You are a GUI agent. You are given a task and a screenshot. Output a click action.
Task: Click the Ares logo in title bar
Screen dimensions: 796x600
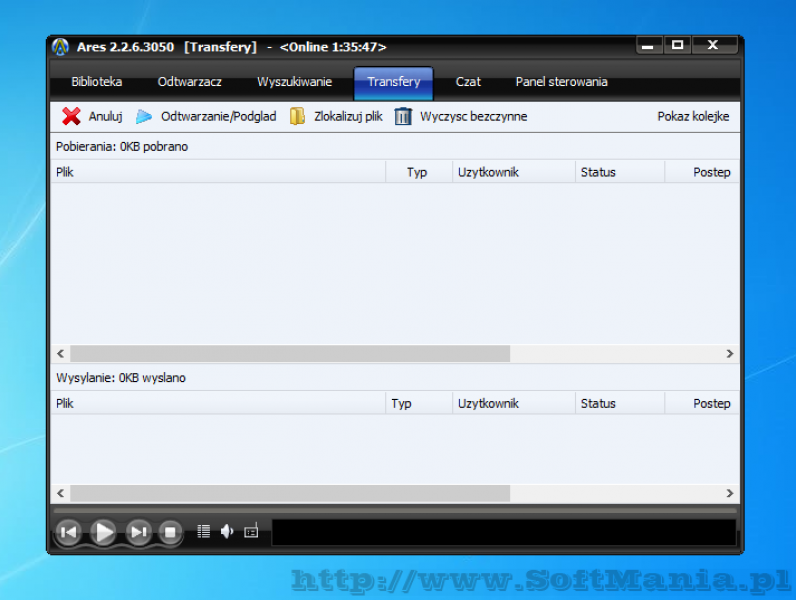(60, 47)
